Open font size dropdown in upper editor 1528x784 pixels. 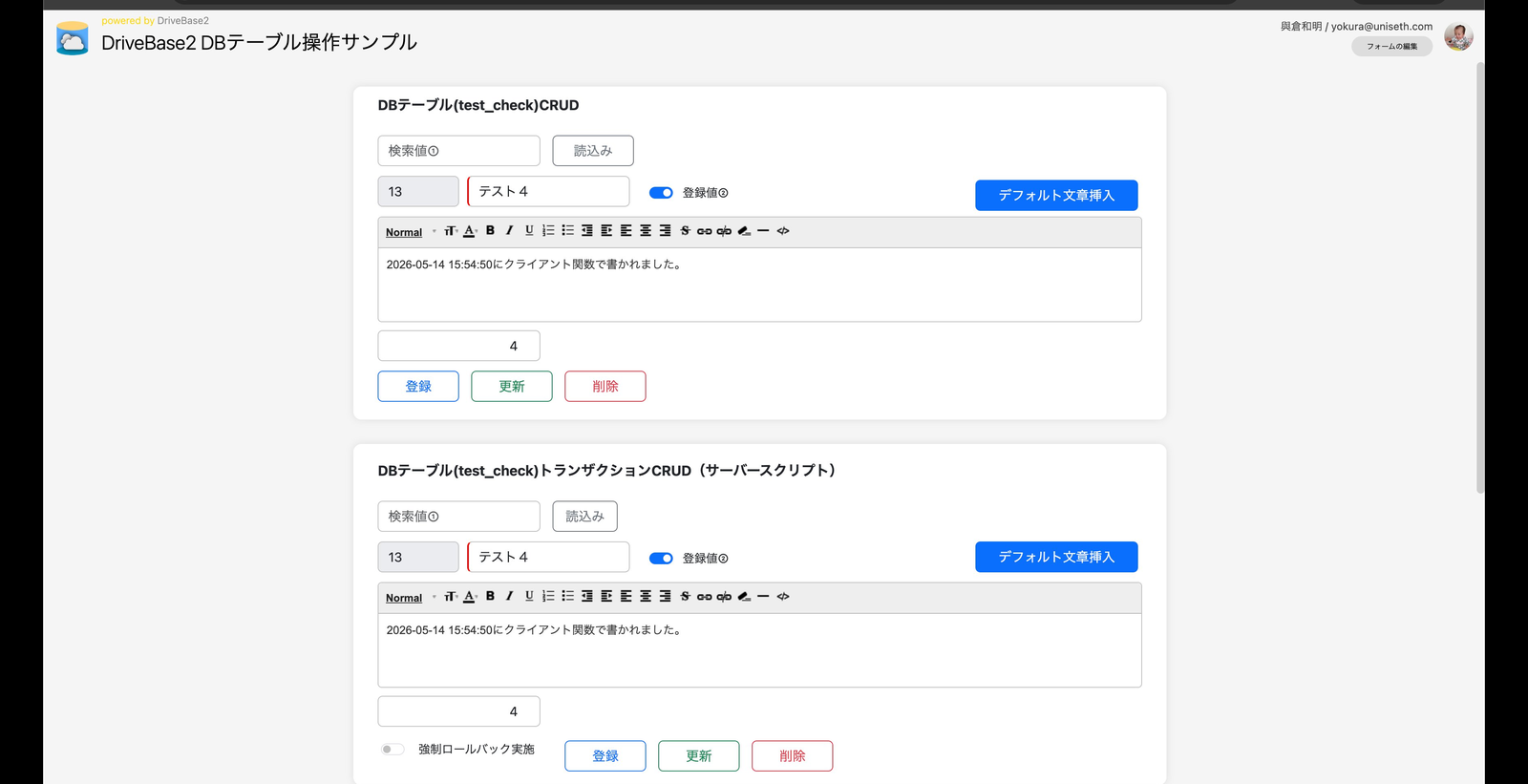point(451,230)
